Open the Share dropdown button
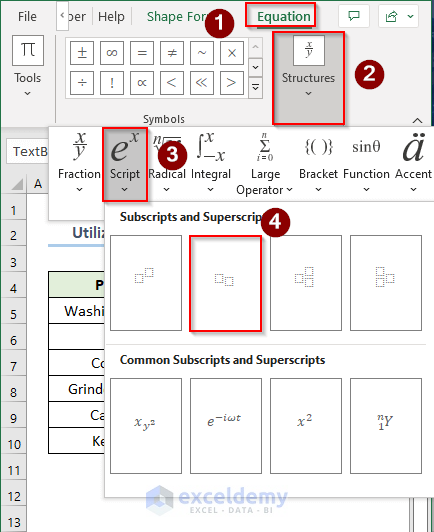This screenshot has width=434, height=532. [398, 16]
